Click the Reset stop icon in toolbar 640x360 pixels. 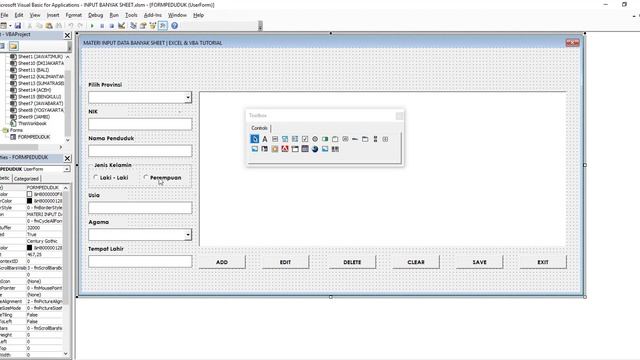111,26
